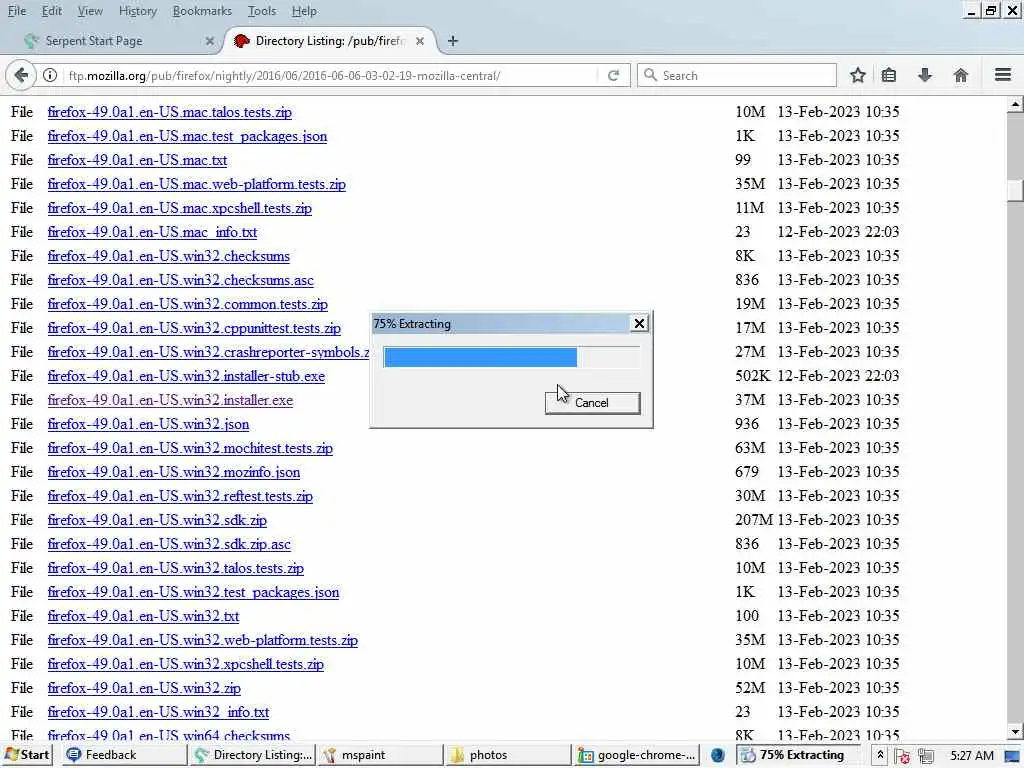Open the Help menu

tap(304, 11)
